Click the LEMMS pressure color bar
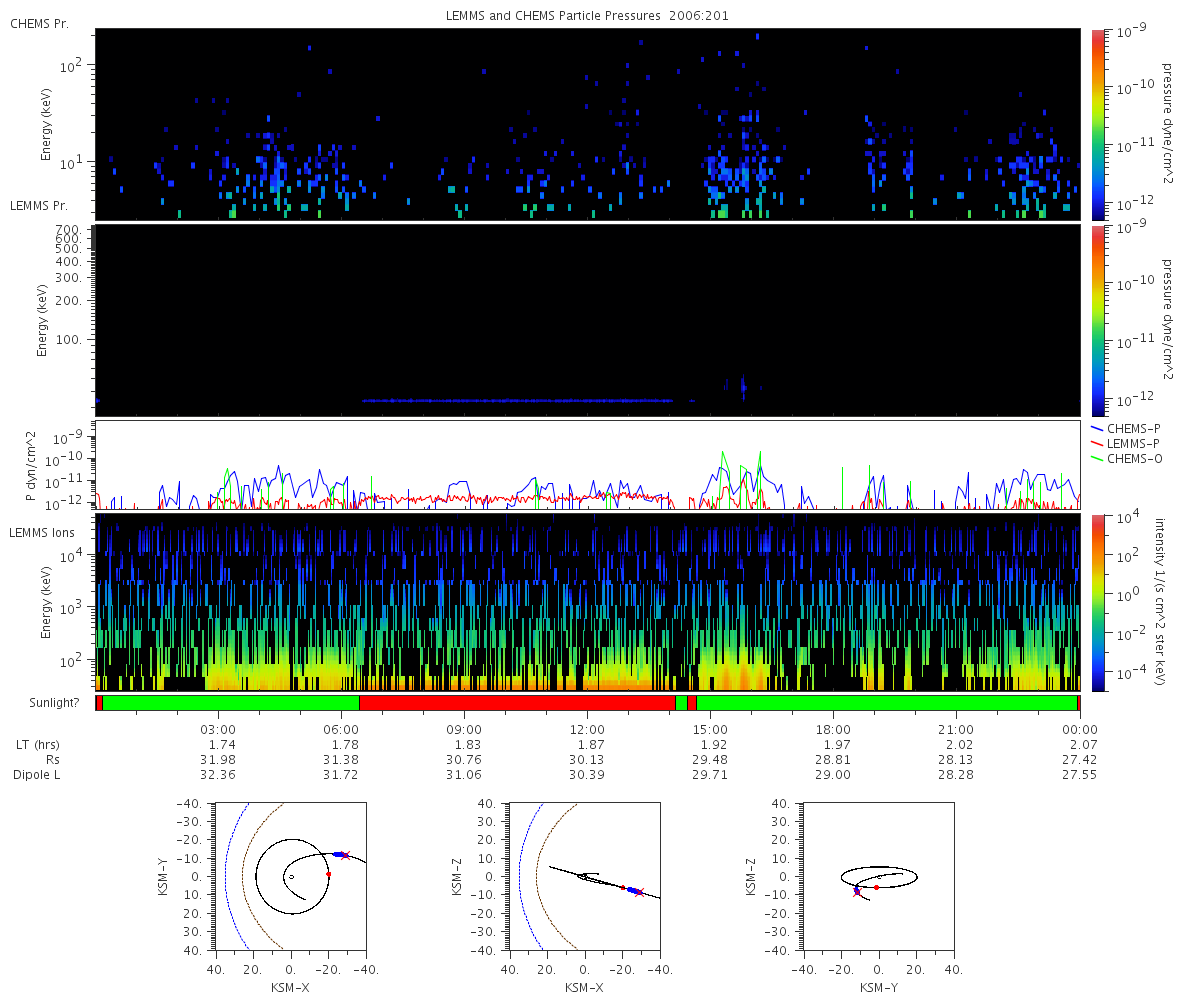1200x1000 pixels. tap(1098, 320)
